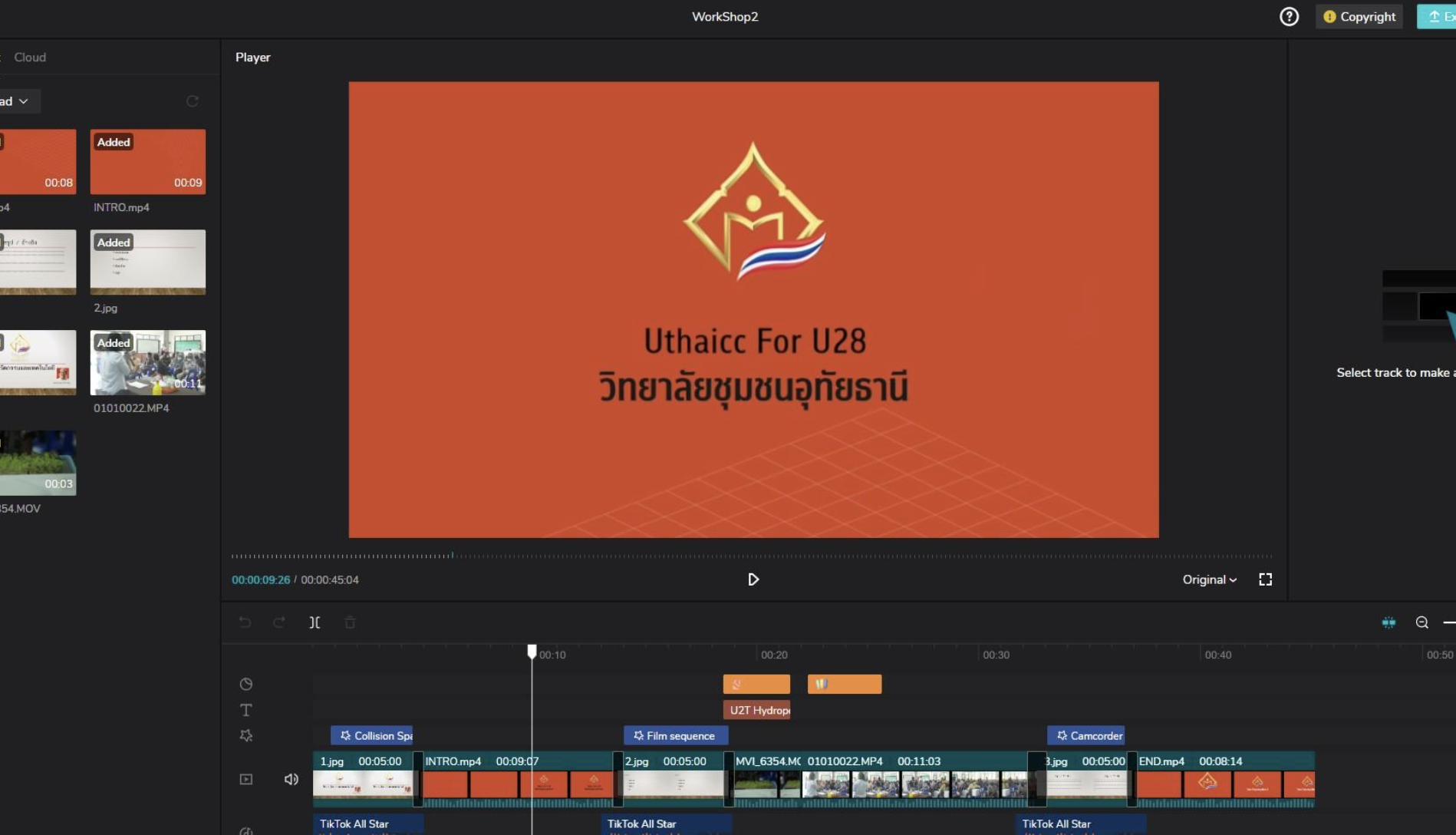Click transition between INTRO.mp4 and 2.jpg
Image resolution: width=1456 pixels, height=835 pixels.
coord(618,779)
